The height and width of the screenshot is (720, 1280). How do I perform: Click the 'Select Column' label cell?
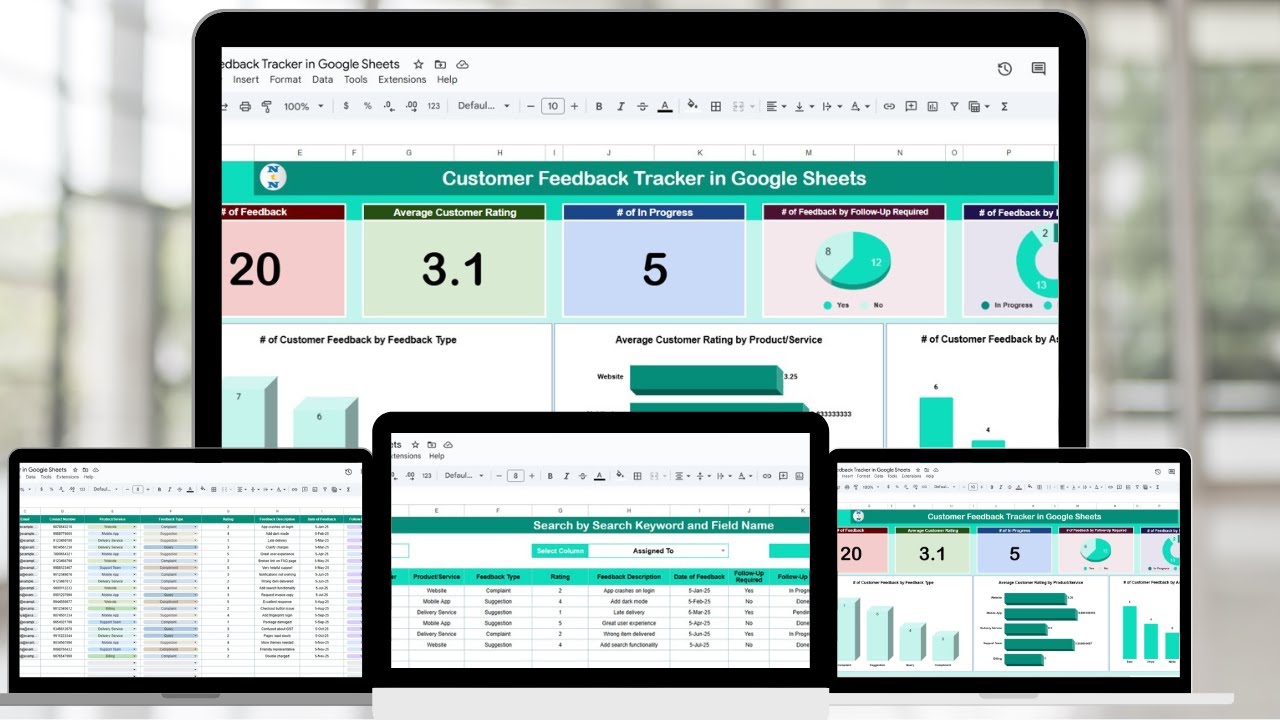[x=559, y=551]
